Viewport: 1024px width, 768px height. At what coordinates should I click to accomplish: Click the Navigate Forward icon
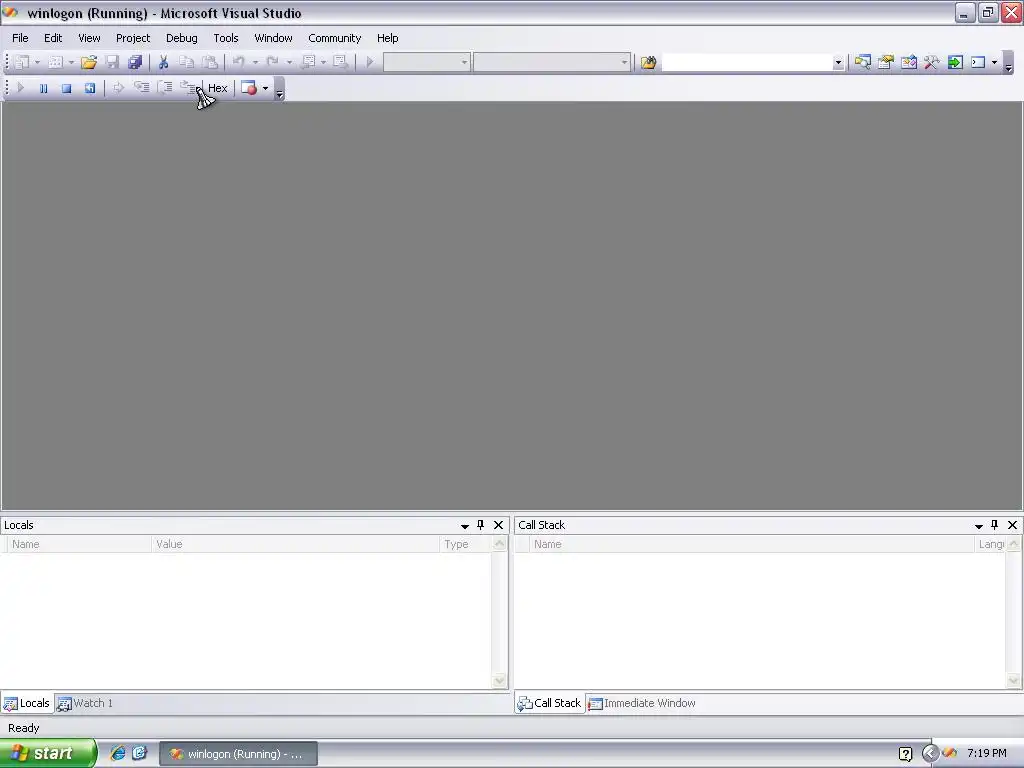pyautogui.click(x=340, y=62)
